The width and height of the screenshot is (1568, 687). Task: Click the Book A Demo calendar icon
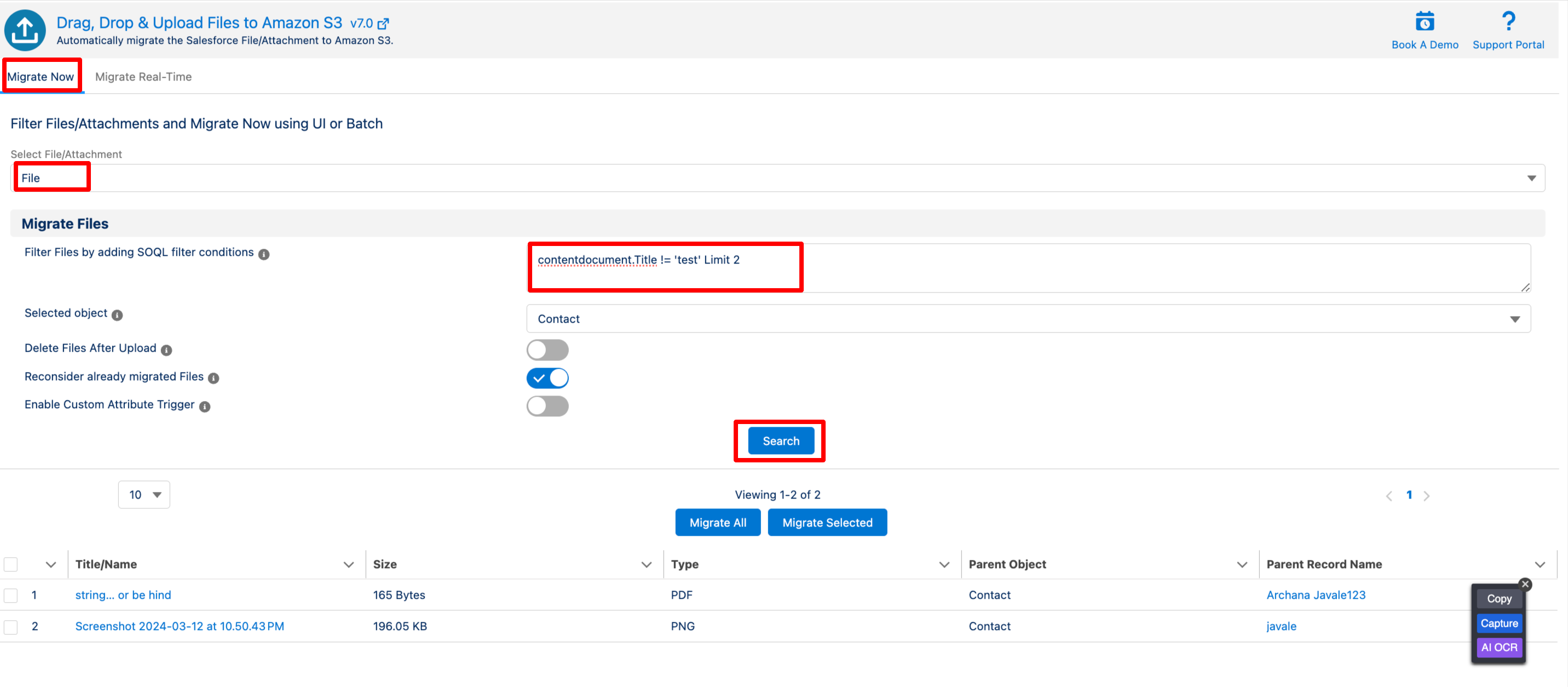point(1425,22)
